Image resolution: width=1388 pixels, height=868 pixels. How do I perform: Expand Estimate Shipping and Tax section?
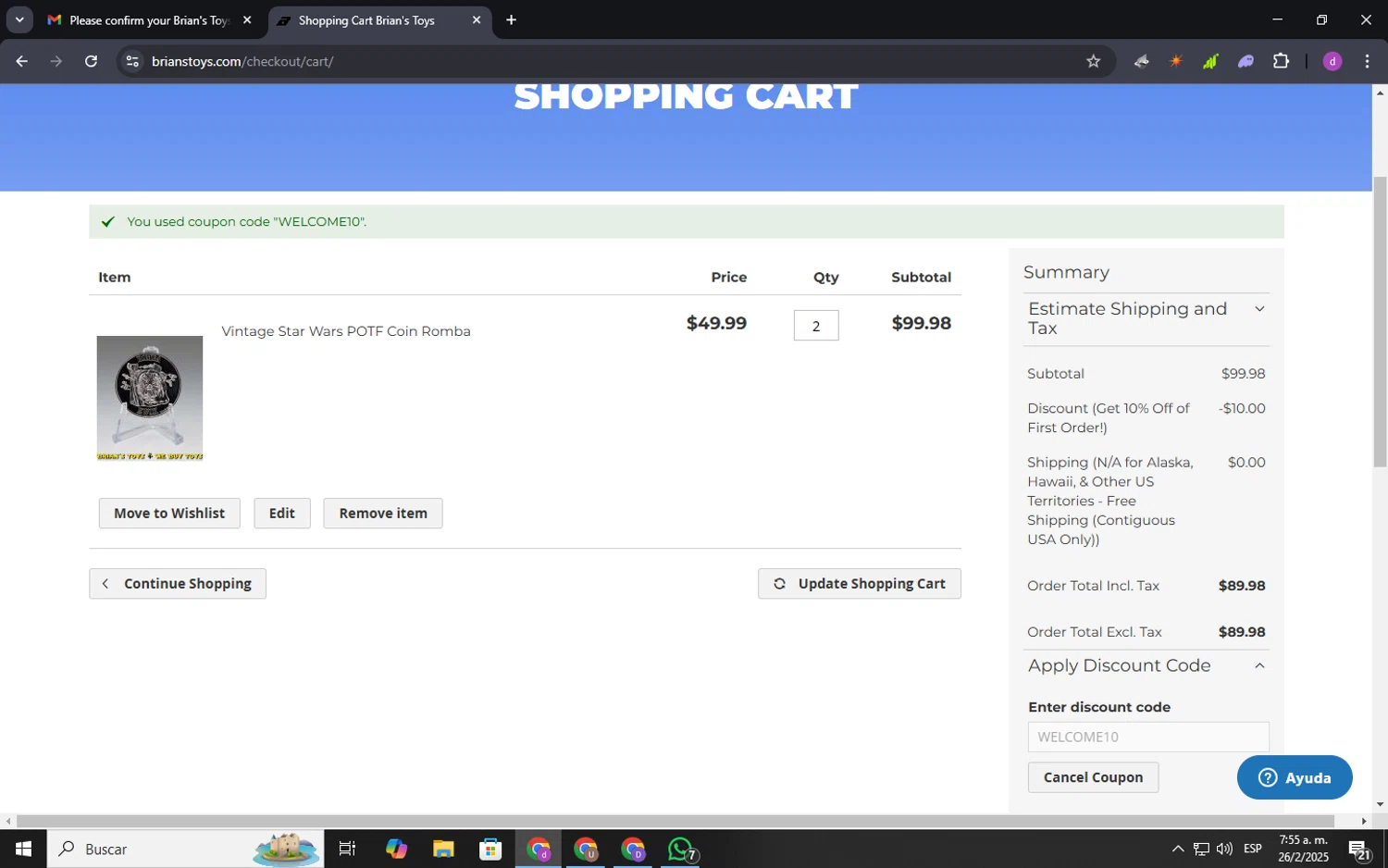(x=1146, y=318)
